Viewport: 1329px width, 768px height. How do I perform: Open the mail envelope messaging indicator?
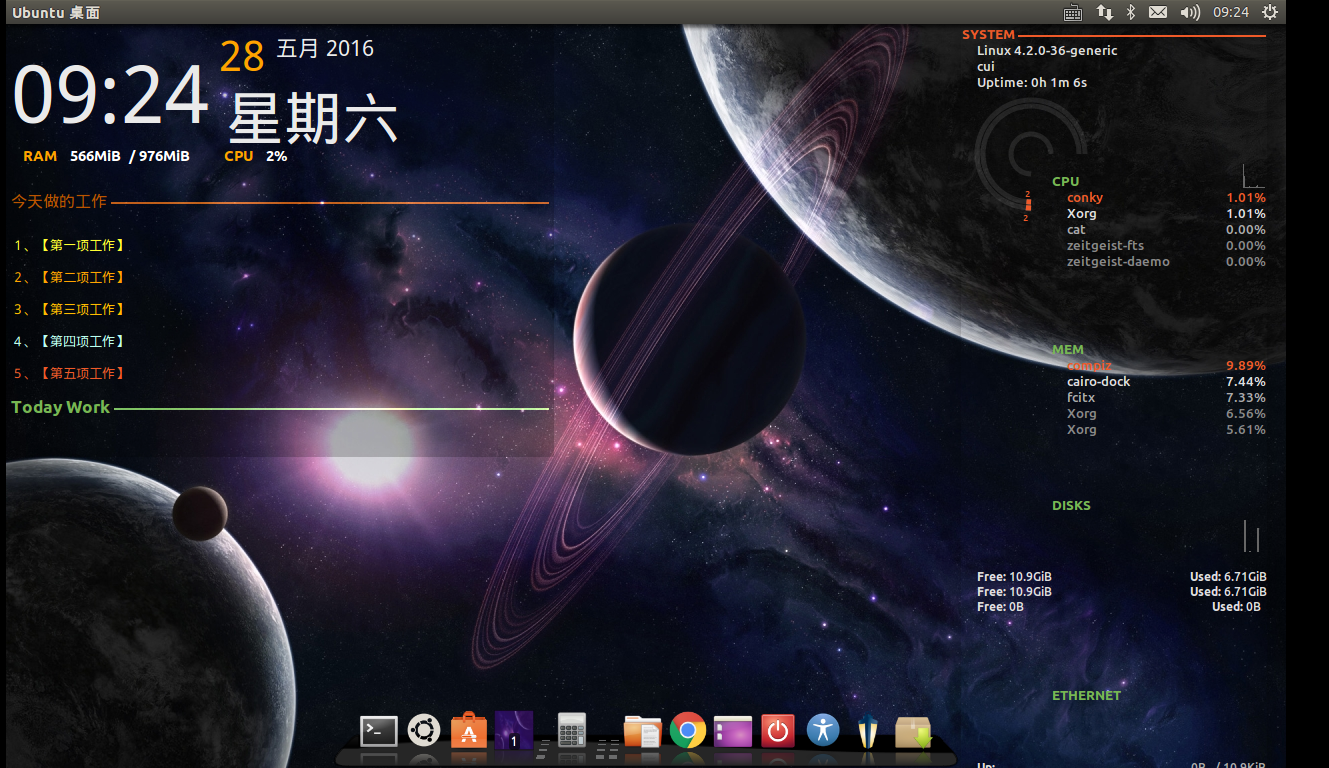1158,12
